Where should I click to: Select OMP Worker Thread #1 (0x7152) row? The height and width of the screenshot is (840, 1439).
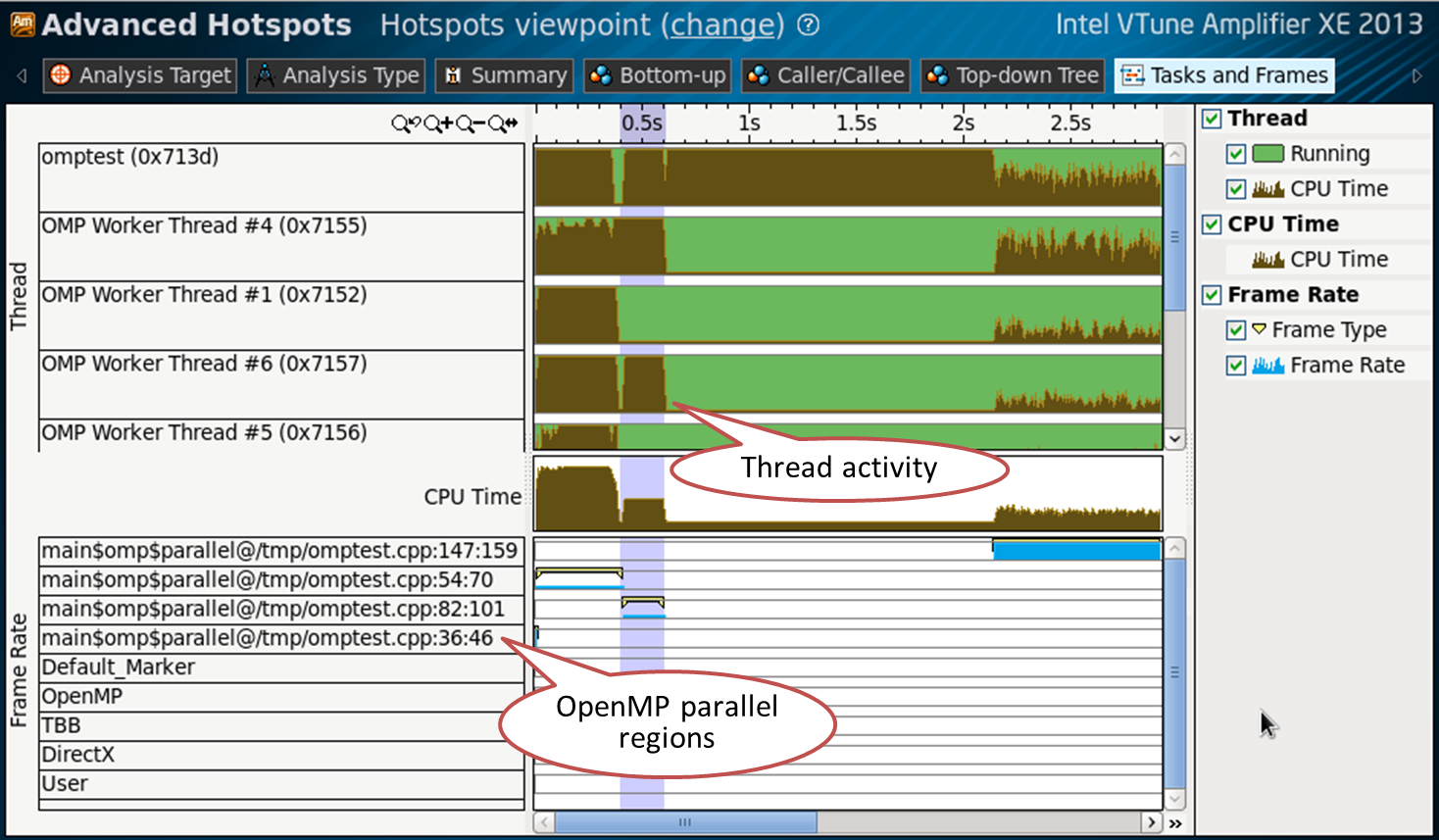281,316
